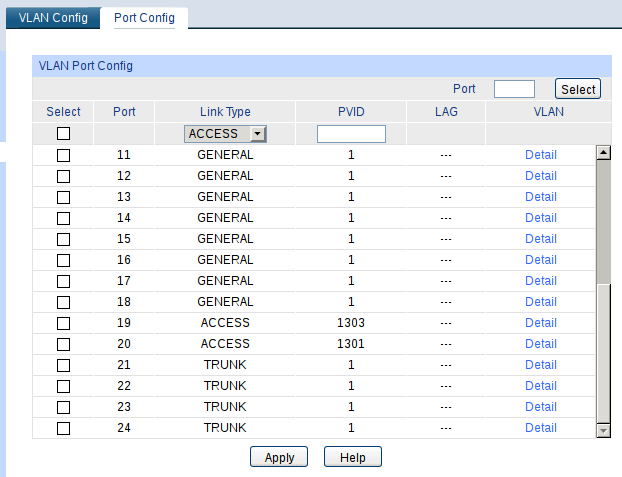The width and height of the screenshot is (622, 477).
Task: Click ACCESS link type for port 19
Action: pyautogui.click(x=225, y=323)
